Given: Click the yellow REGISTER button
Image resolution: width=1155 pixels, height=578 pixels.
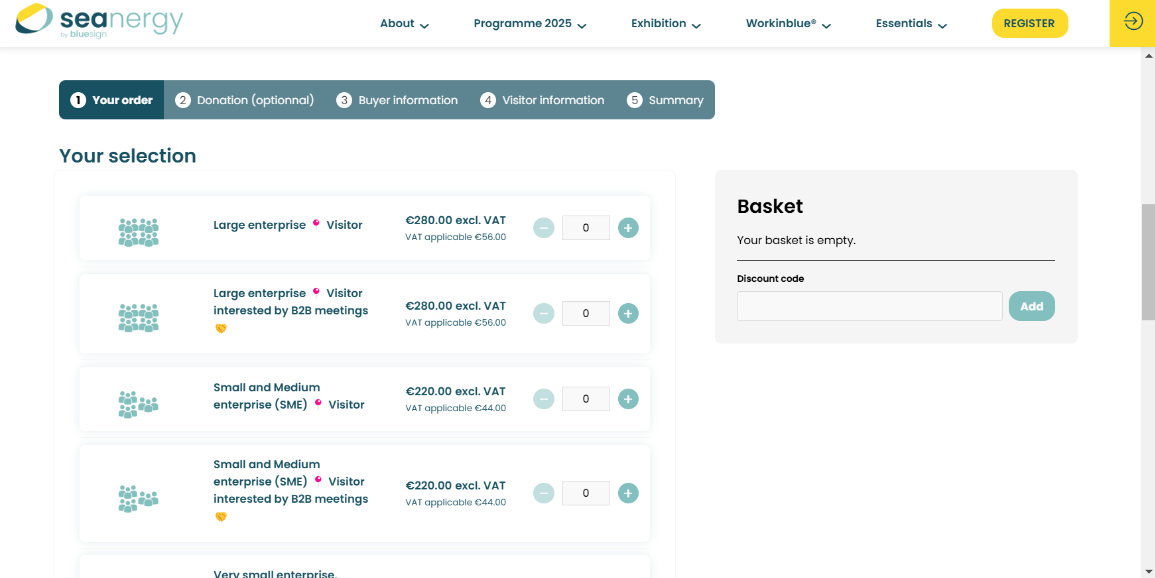Looking at the screenshot, I should pyautogui.click(x=1029, y=23).
